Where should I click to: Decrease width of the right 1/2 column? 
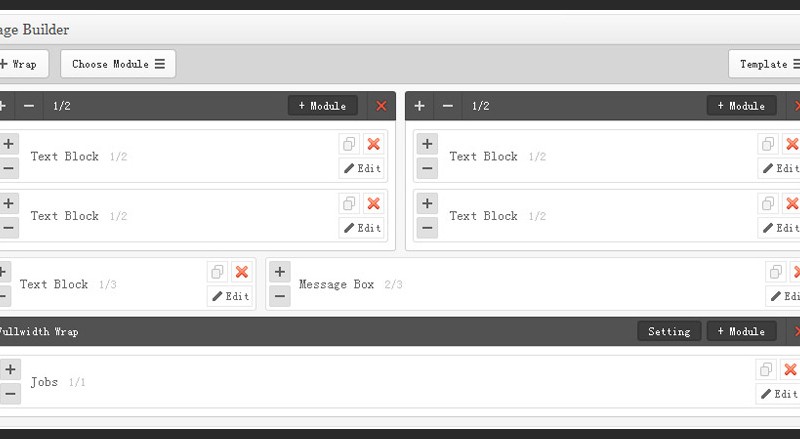pyautogui.click(x=447, y=106)
